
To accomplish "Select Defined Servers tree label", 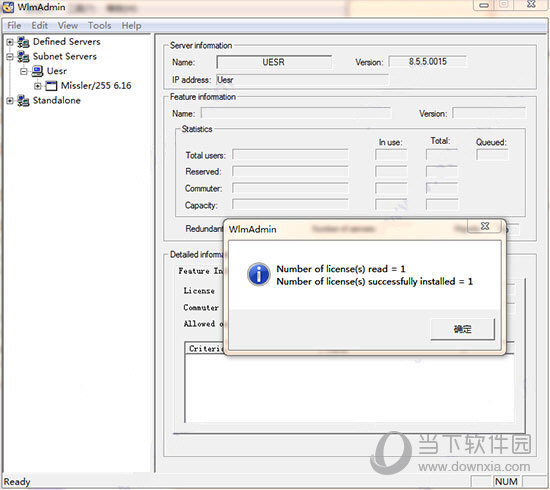I will point(67,42).
